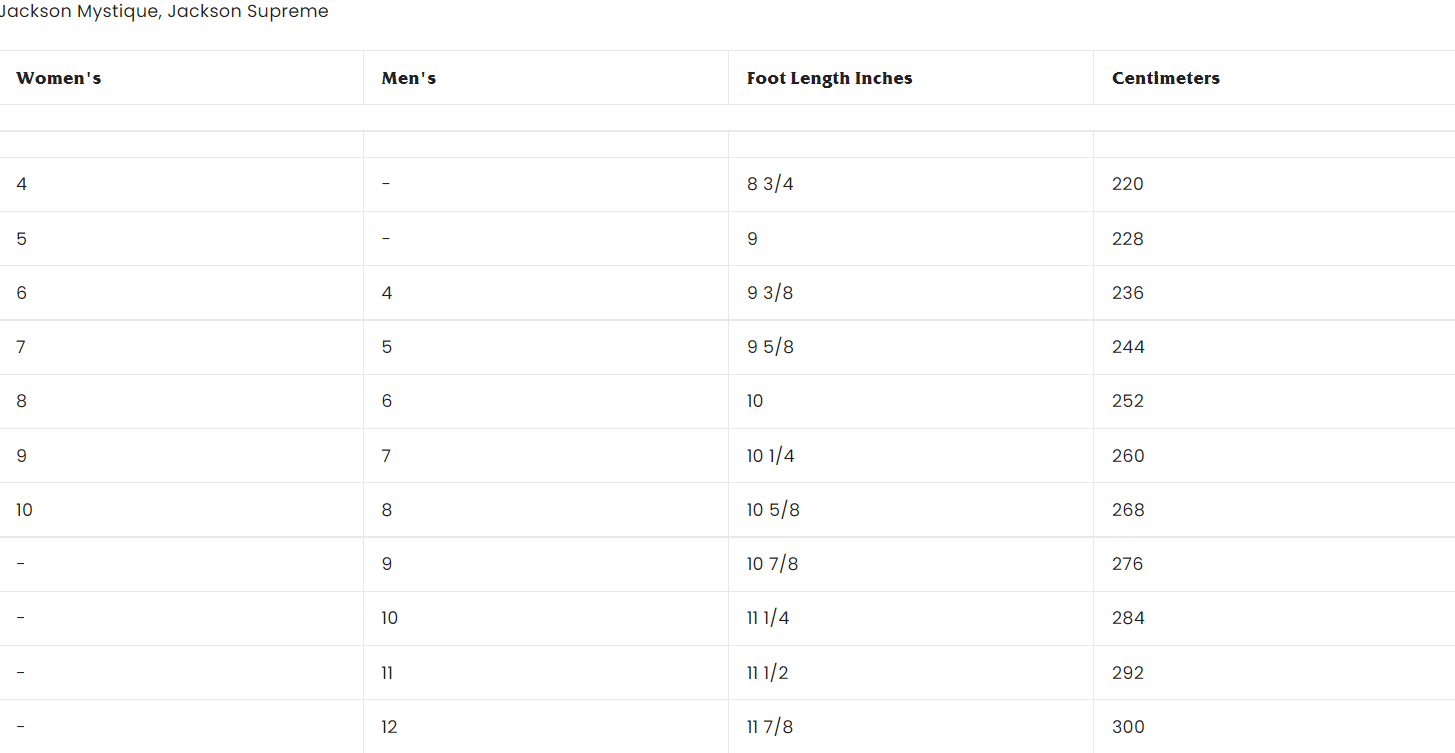Click the Men's column header
Image resolution: width=1455 pixels, height=753 pixels.
tap(409, 78)
